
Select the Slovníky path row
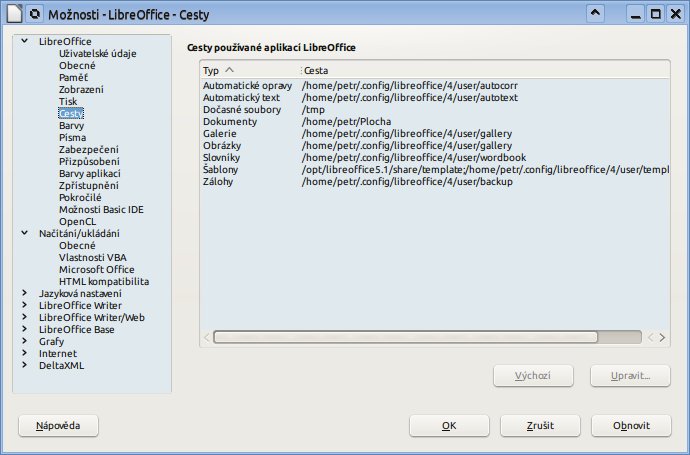[435, 158]
